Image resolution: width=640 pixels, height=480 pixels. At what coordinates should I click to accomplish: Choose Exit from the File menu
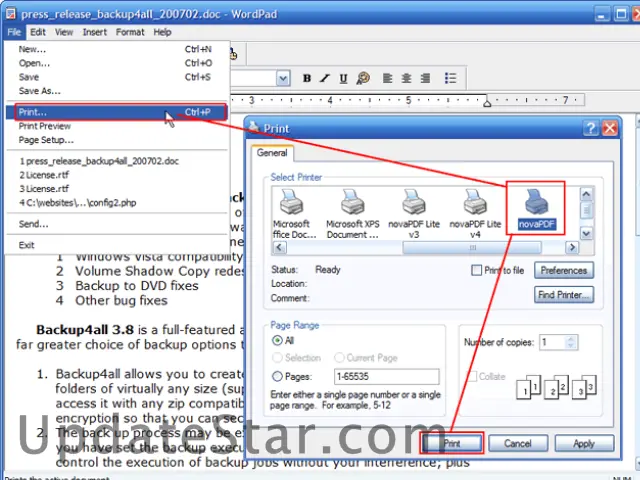tap(117, 245)
